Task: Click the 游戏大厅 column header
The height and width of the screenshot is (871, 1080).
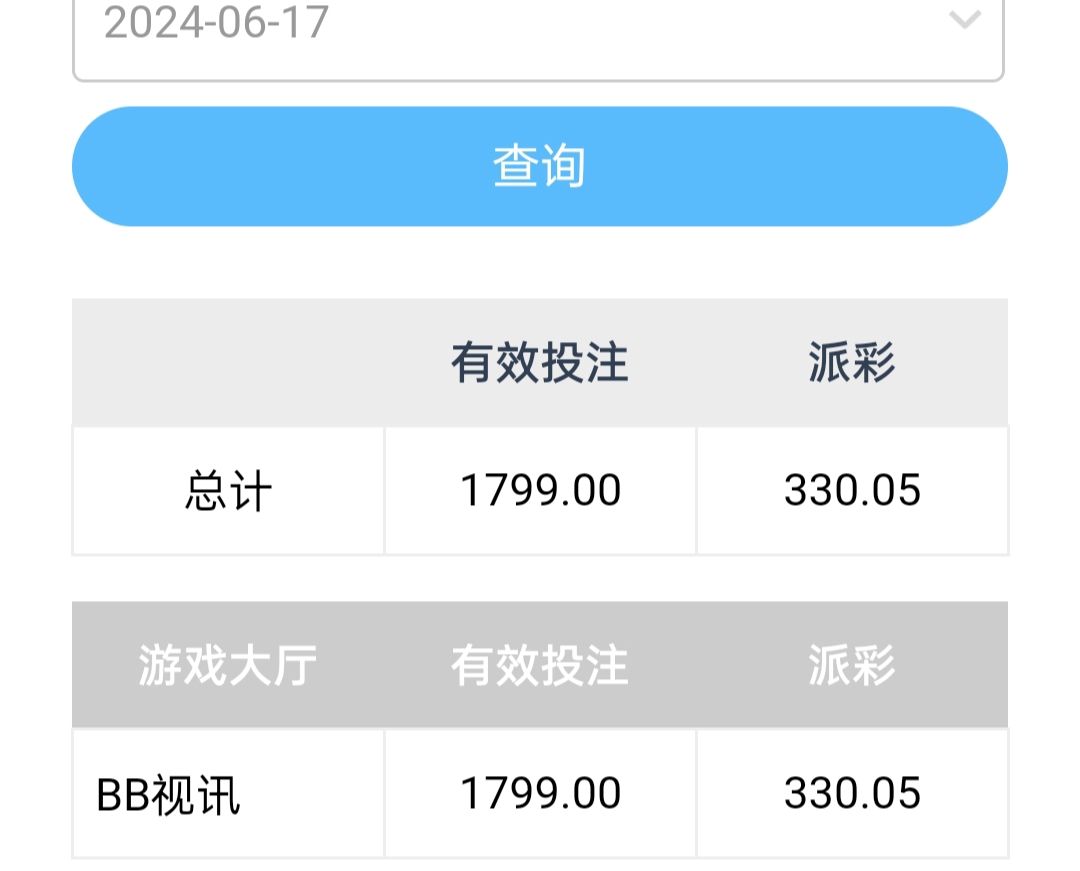Action: click(228, 666)
